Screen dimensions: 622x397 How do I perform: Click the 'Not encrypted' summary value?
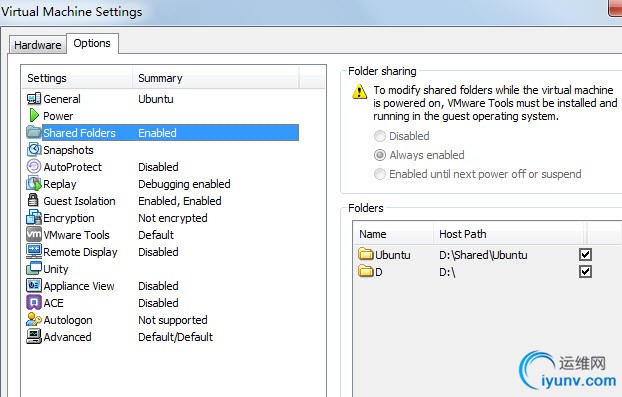click(x=173, y=218)
